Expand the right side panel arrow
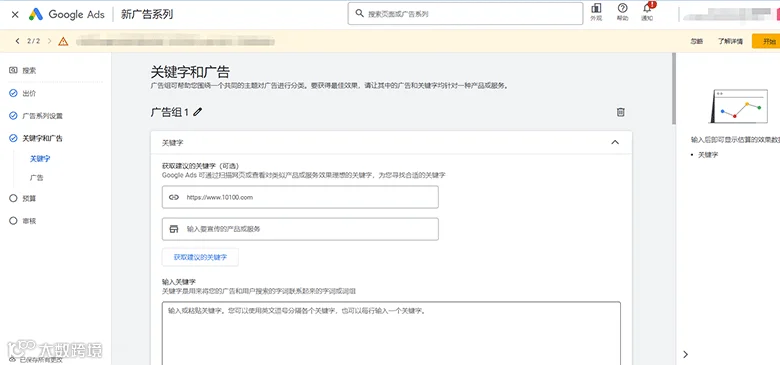 click(685, 354)
